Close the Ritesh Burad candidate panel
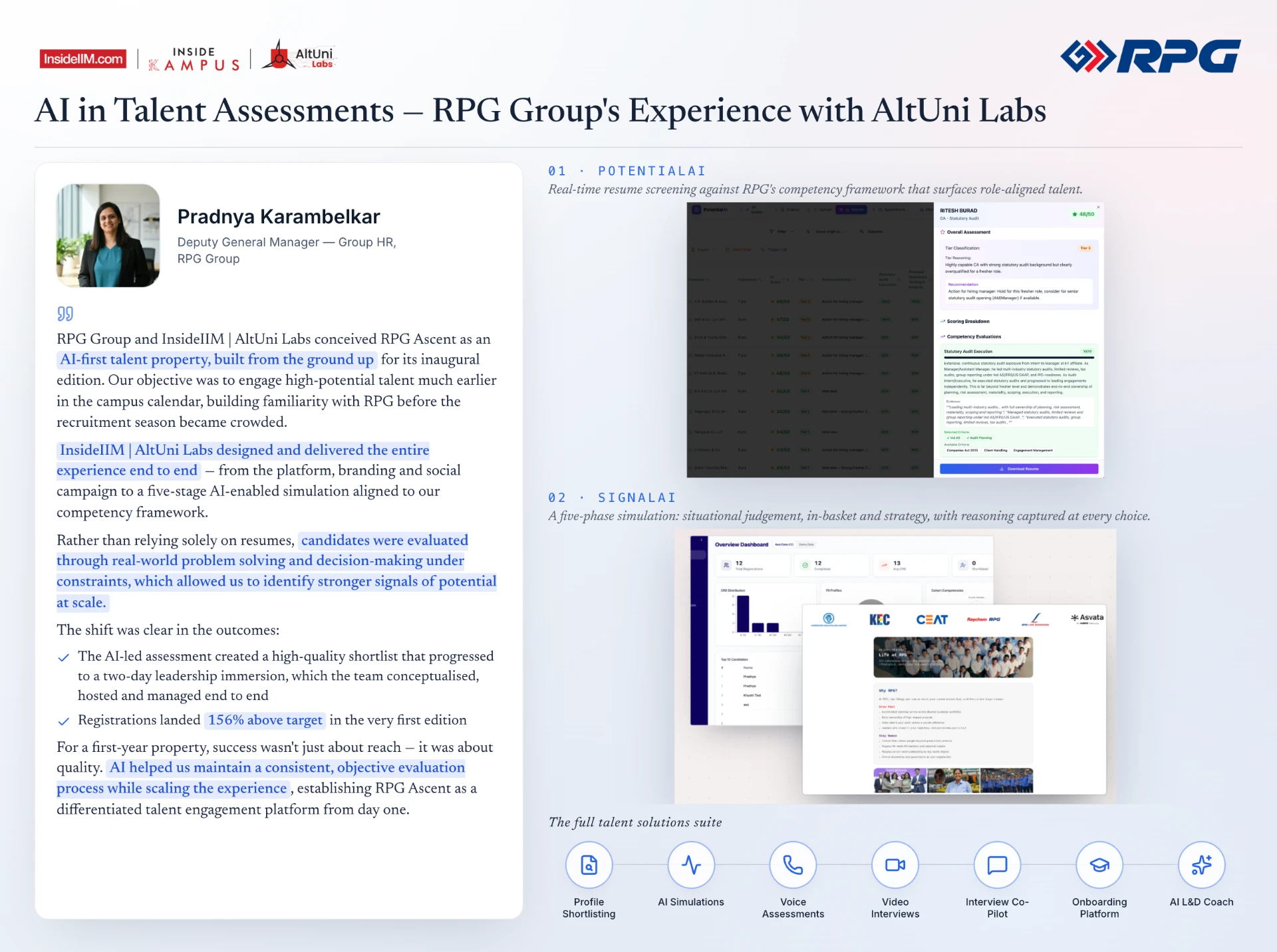 tap(1098, 207)
